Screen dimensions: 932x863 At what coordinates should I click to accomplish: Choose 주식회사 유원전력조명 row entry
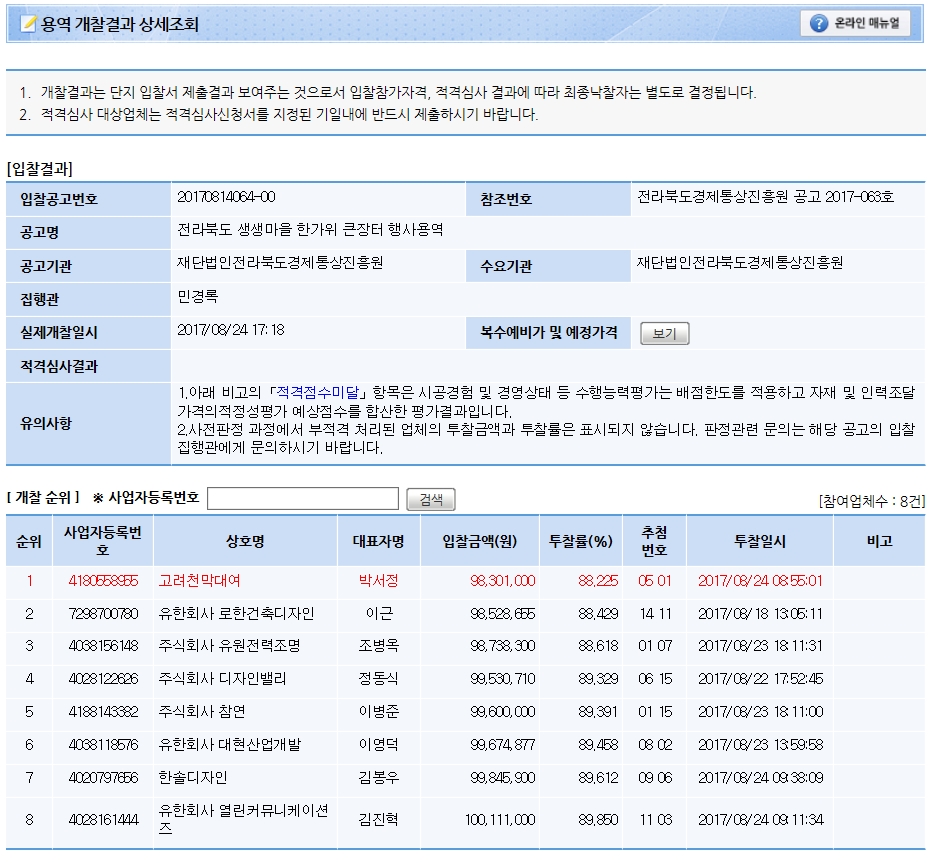[229, 646]
